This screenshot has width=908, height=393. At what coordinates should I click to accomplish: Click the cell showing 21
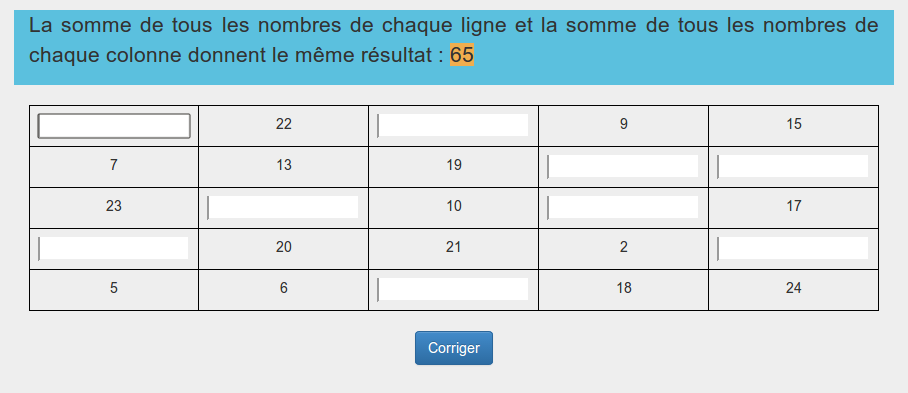[x=453, y=248]
